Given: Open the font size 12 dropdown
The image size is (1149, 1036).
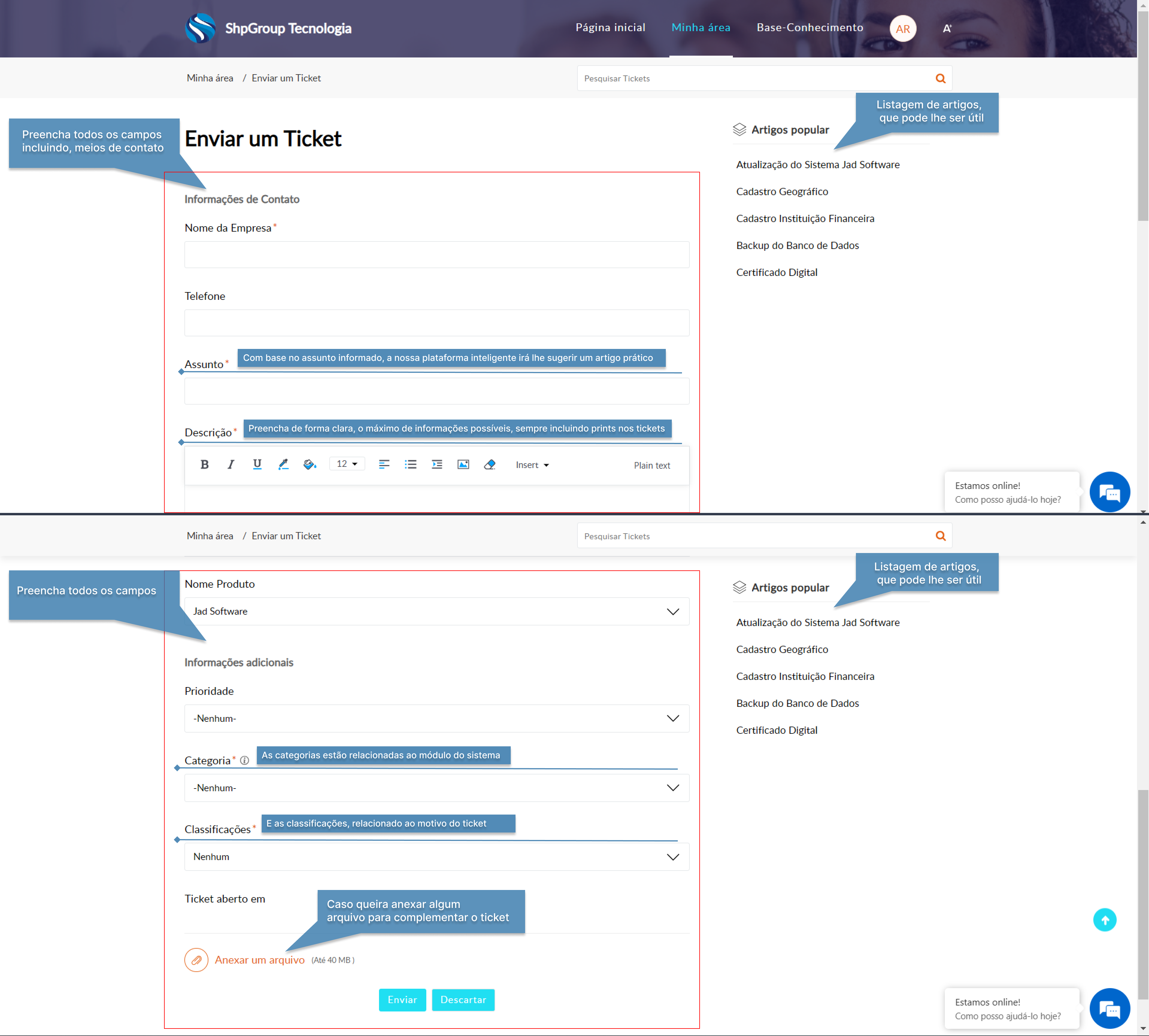Looking at the screenshot, I should click(x=347, y=464).
